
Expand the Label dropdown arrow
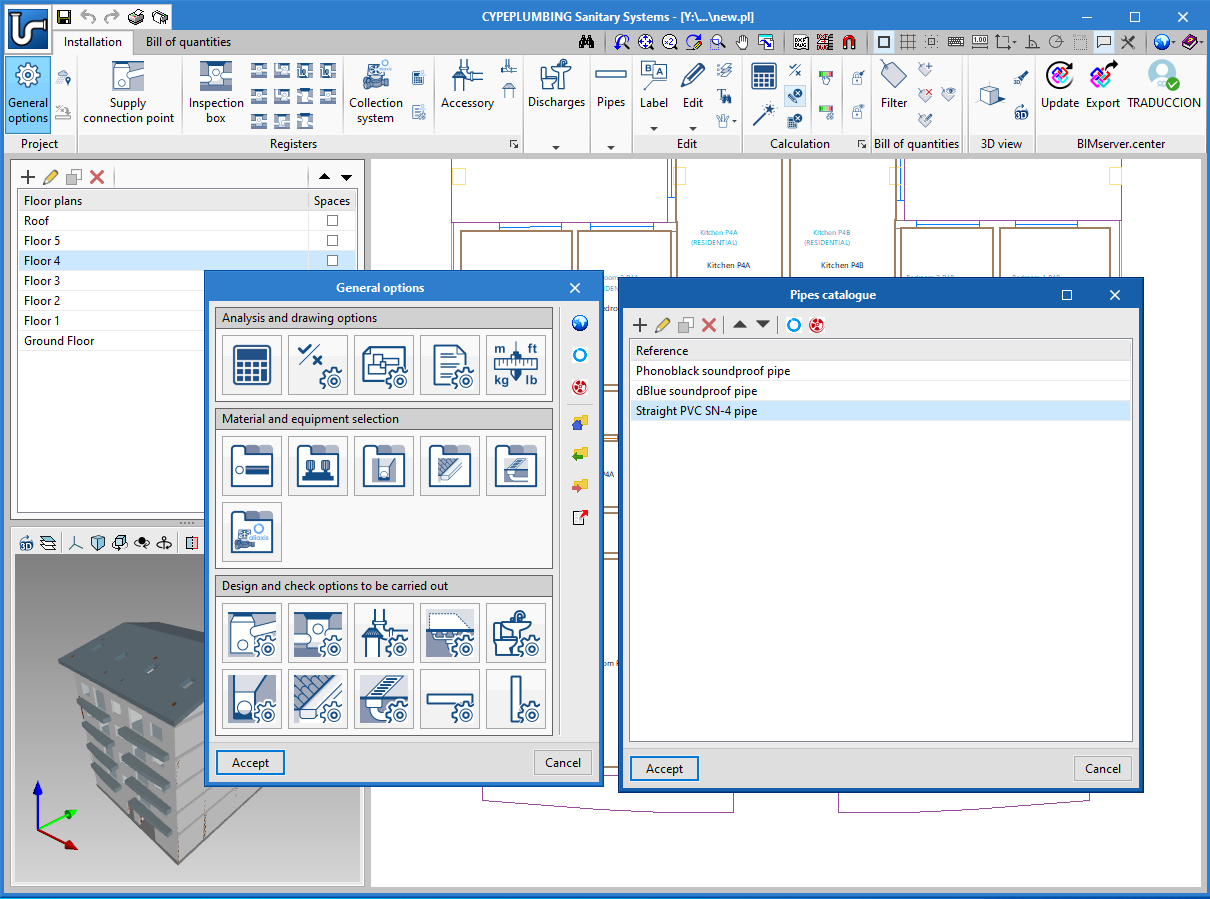pos(654,127)
